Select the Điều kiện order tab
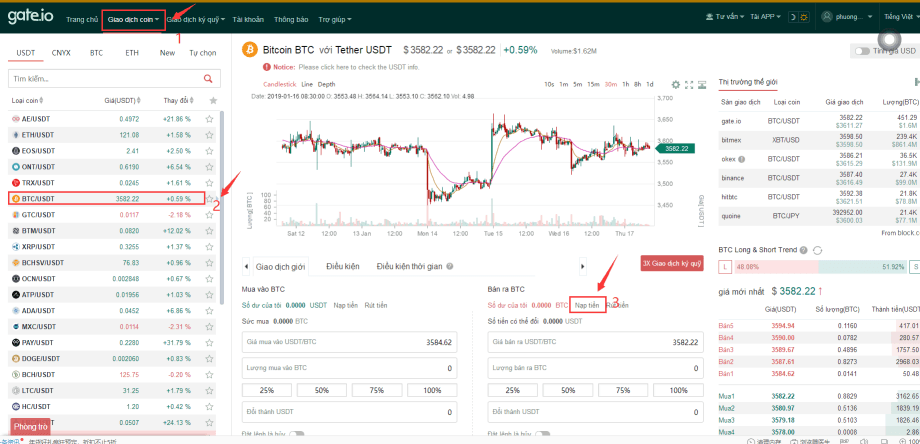920x444 pixels. point(343,266)
